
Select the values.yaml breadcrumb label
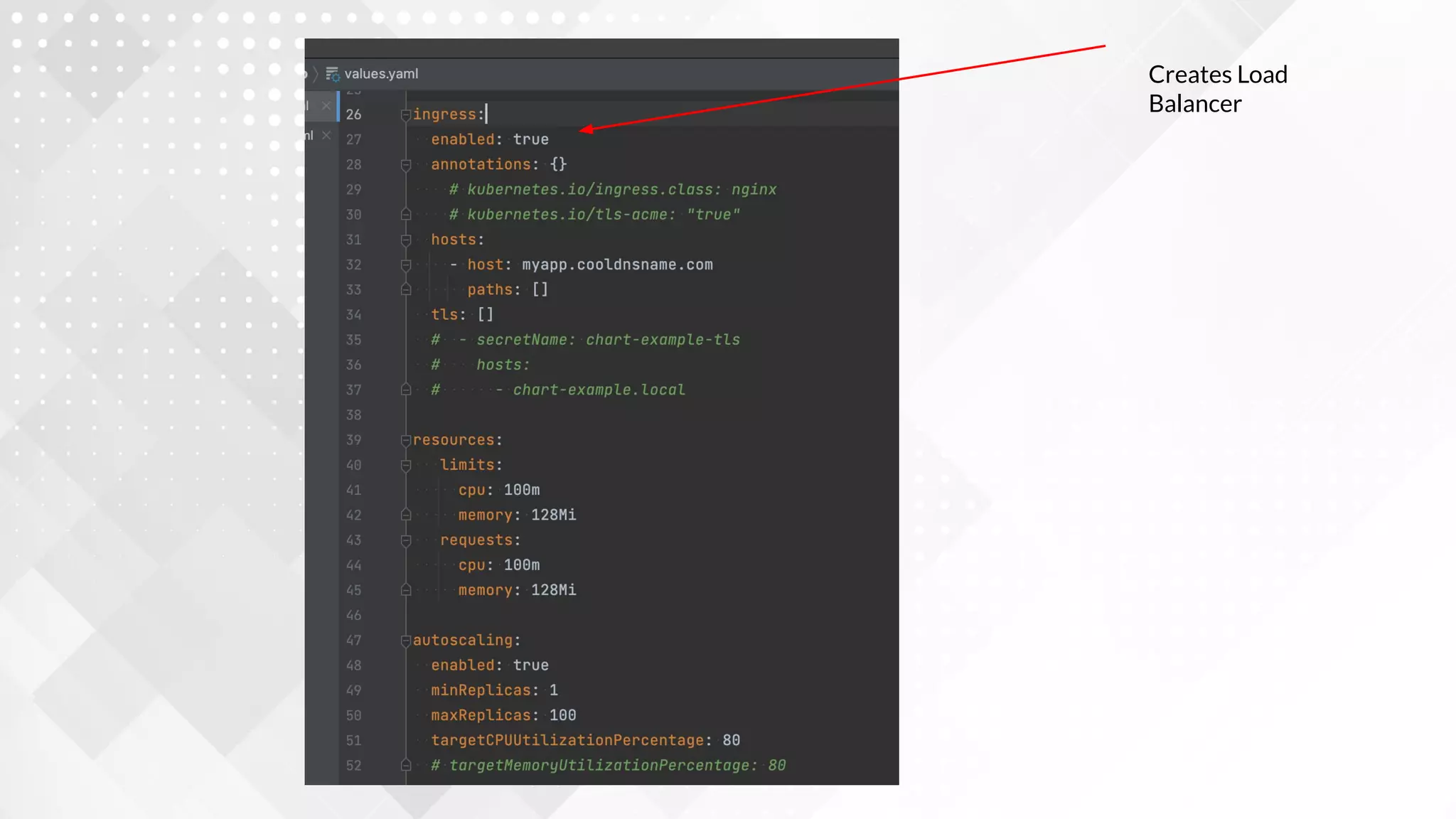(x=381, y=74)
